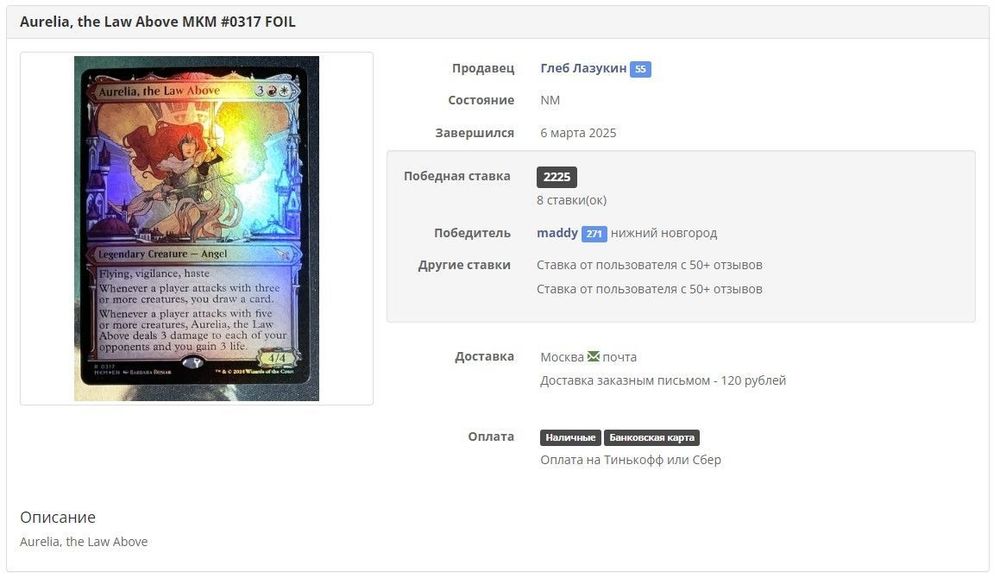
Task: Click the second other-bid entry text
Action: 649,289
